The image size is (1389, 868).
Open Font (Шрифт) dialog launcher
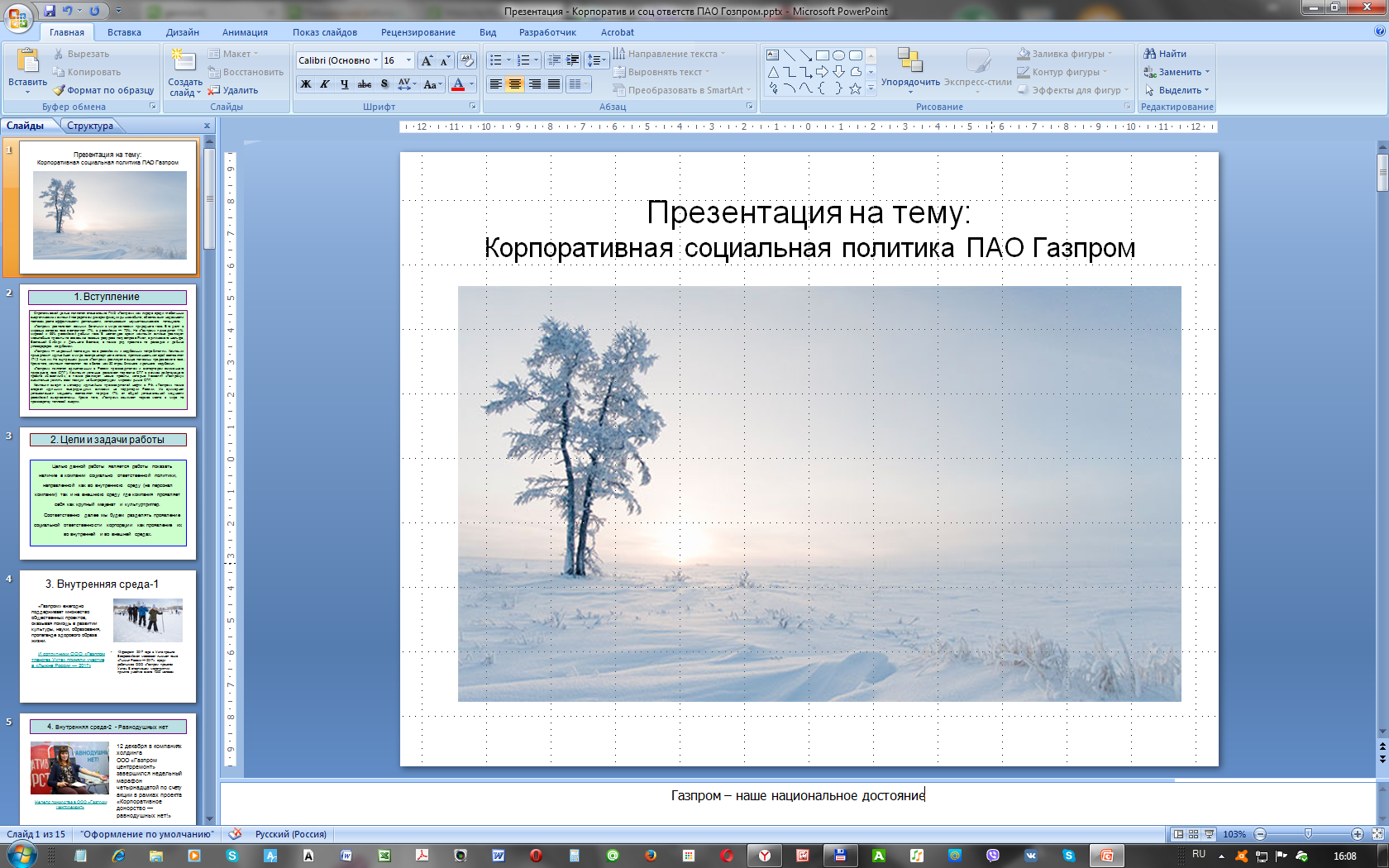(473, 107)
